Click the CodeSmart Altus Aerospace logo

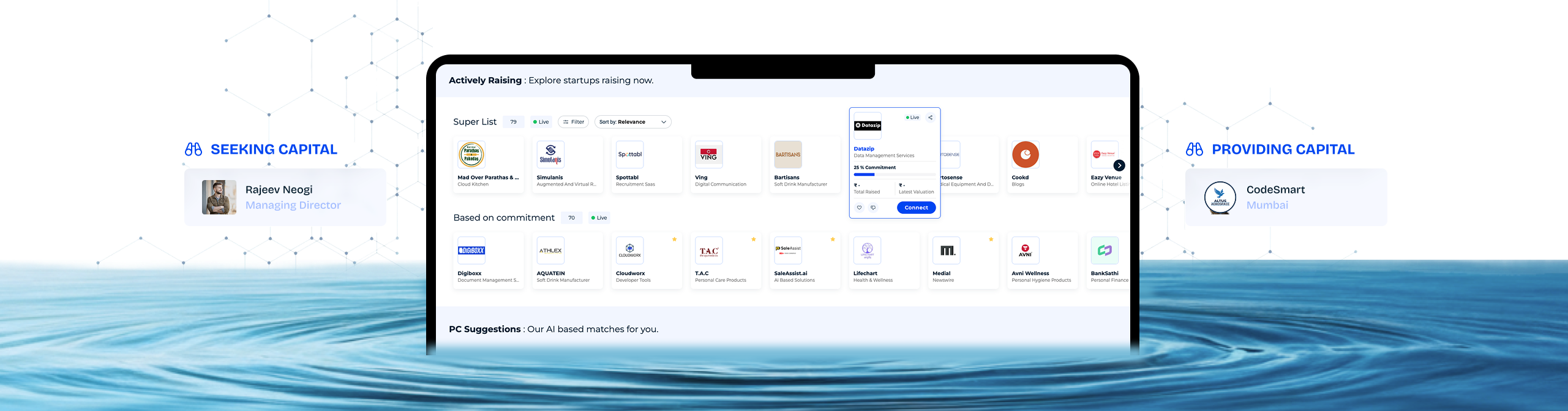tap(1220, 197)
